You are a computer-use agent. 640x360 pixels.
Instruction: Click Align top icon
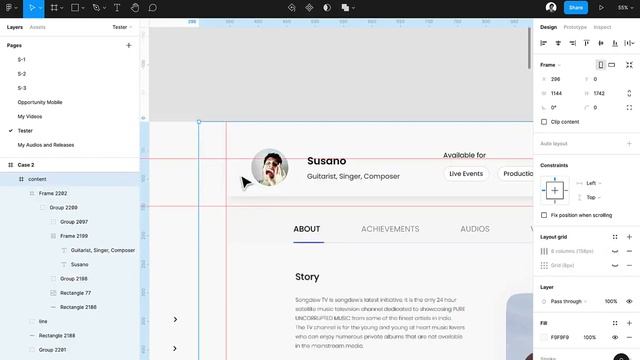coord(587,43)
